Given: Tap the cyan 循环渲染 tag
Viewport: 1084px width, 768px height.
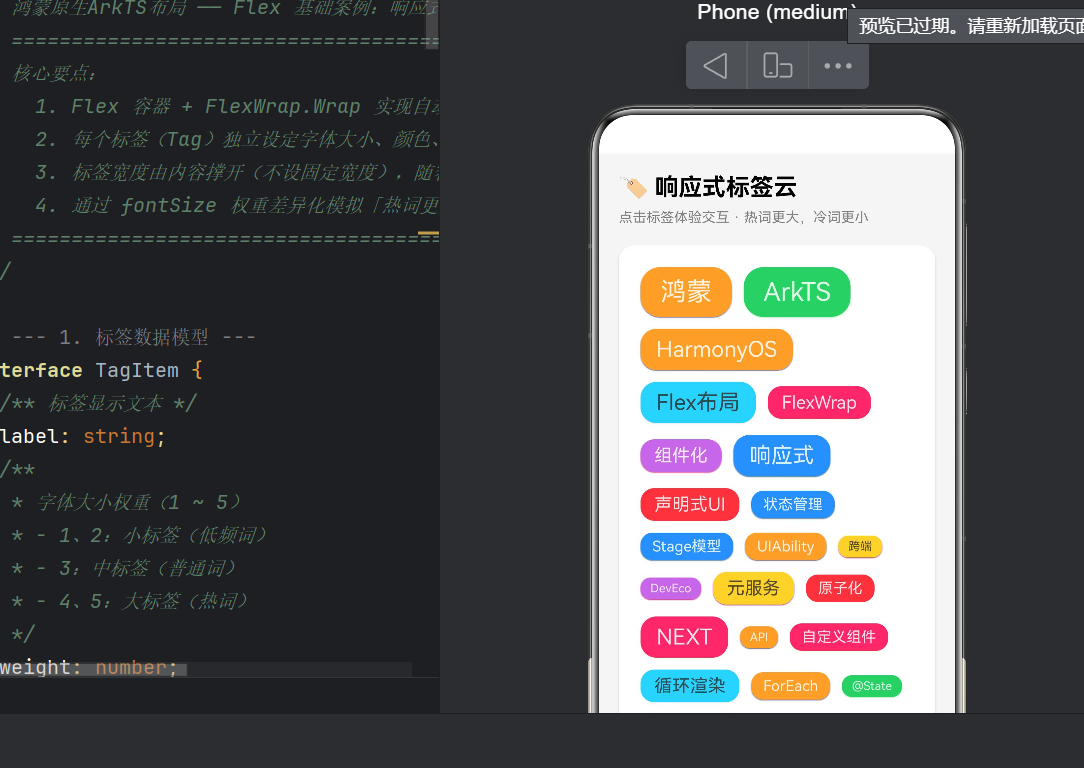Looking at the screenshot, I should (690, 686).
